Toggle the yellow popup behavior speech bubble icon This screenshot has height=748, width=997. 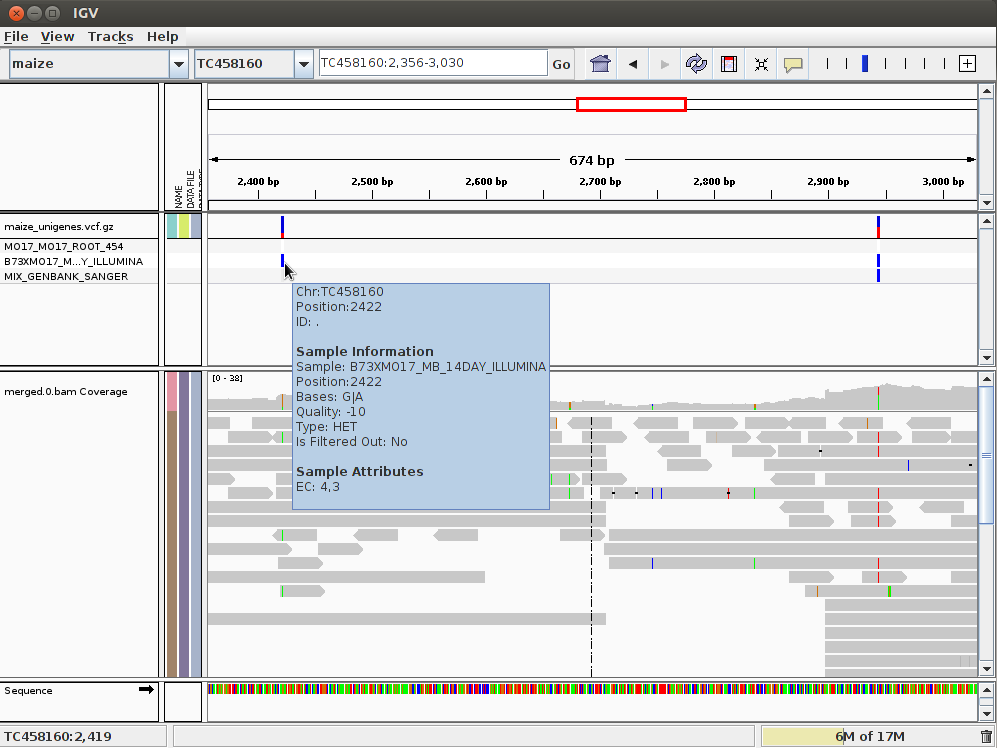point(793,64)
